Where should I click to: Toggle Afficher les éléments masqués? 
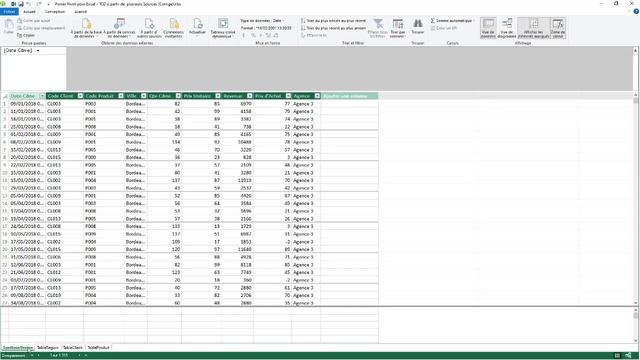coord(533,28)
